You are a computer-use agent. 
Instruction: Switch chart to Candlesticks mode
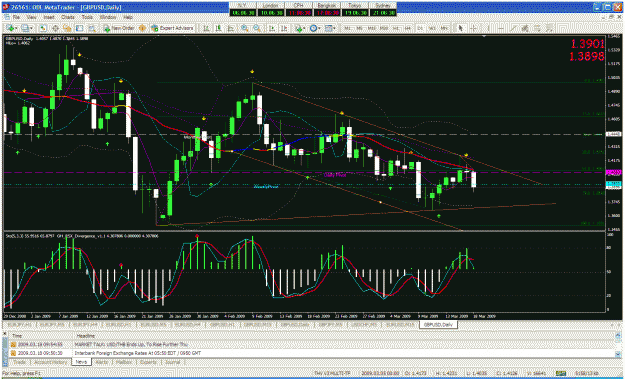point(218,28)
